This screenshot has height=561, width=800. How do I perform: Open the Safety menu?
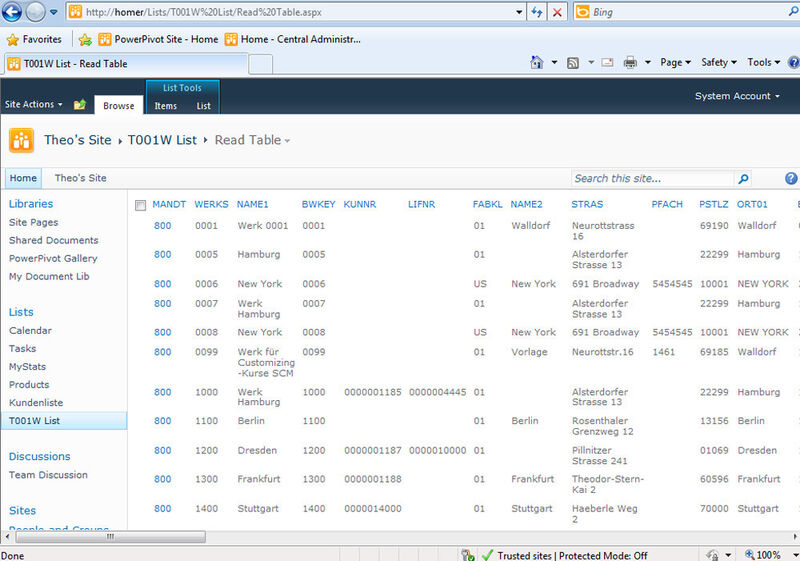pyautogui.click(x=719, y=62)
